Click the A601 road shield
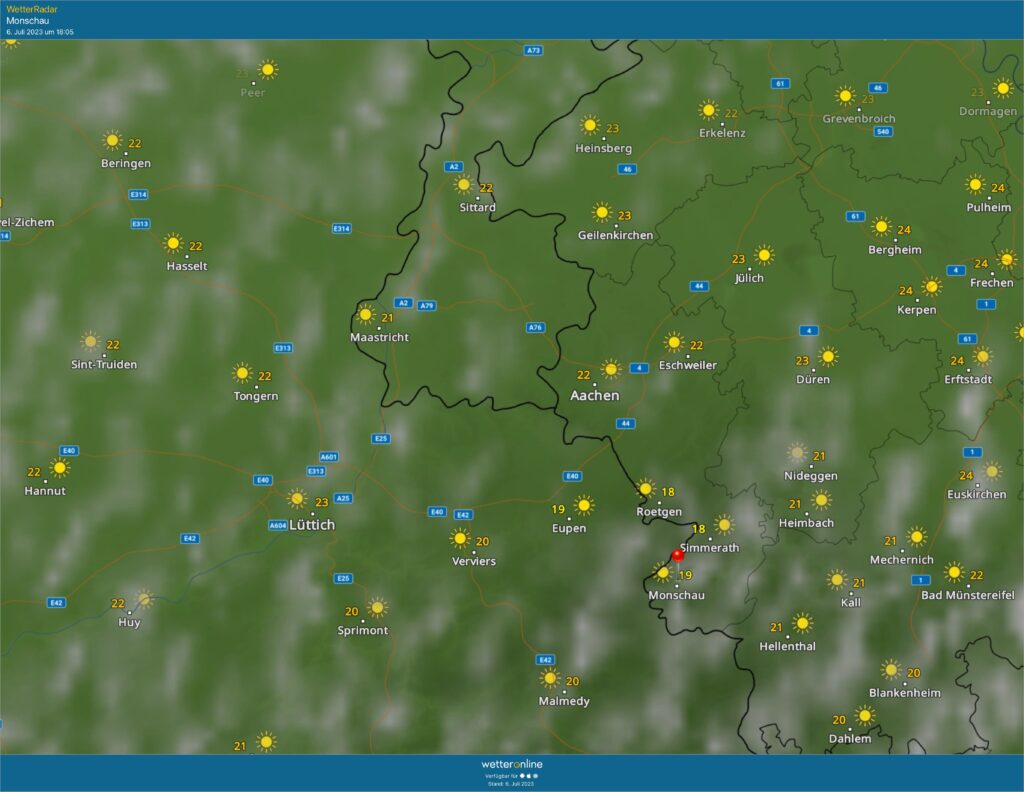Image resolution: width=1024 pixels, height=792 pixels. click(x=329, y=457)
